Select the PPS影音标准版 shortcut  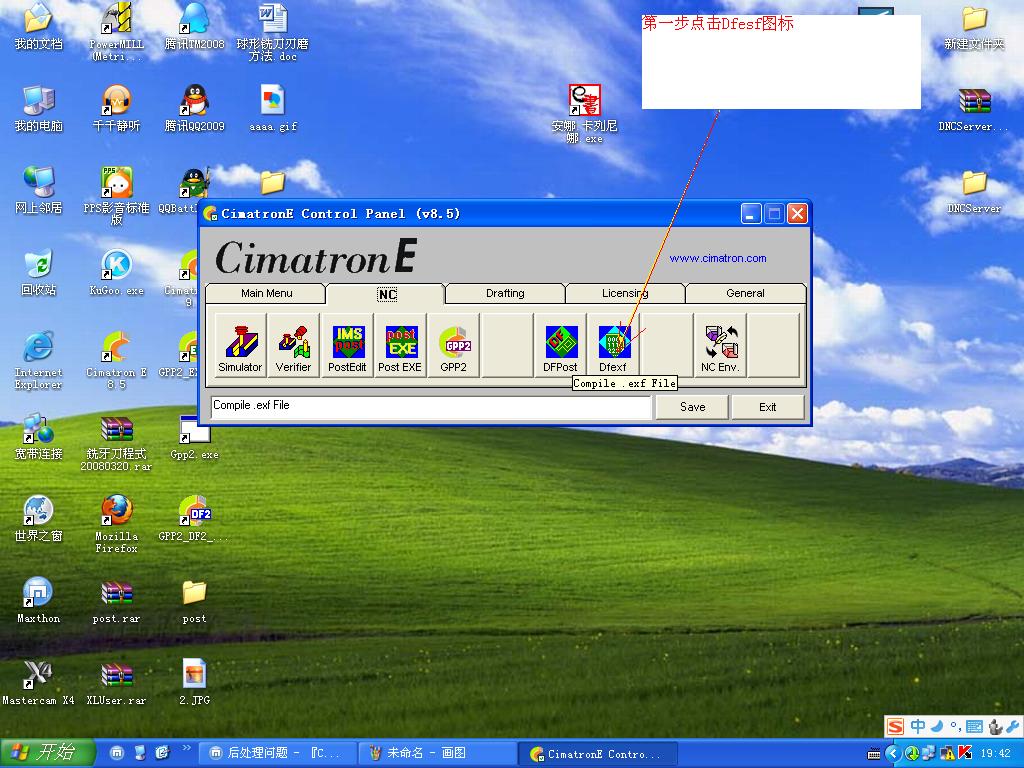click(116, 195)
